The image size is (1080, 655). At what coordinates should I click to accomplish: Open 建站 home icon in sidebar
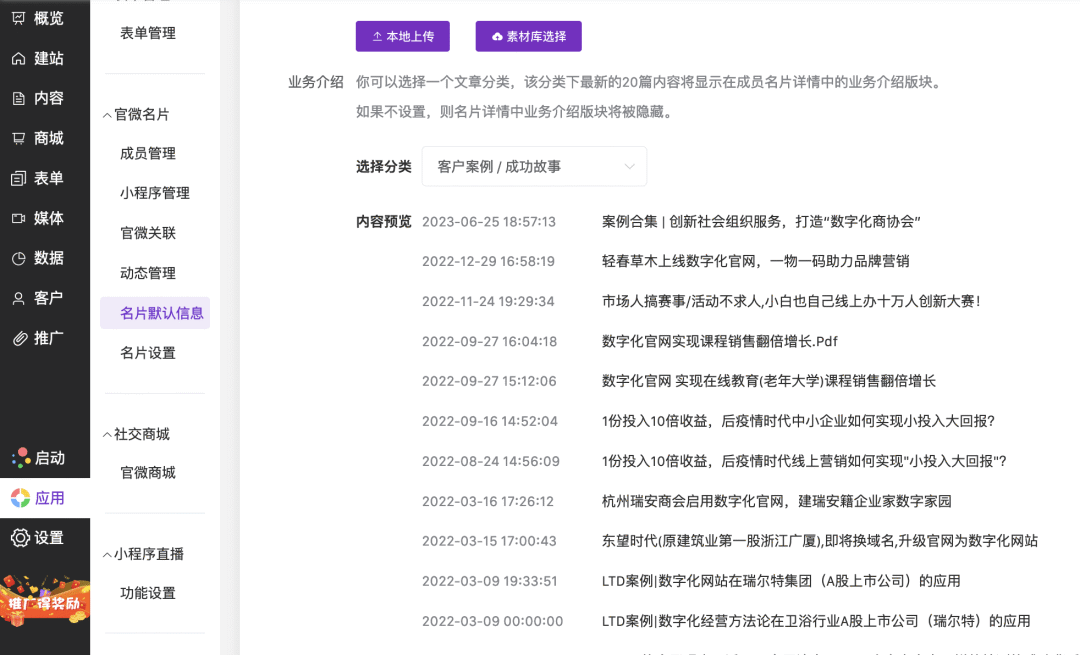19,58
